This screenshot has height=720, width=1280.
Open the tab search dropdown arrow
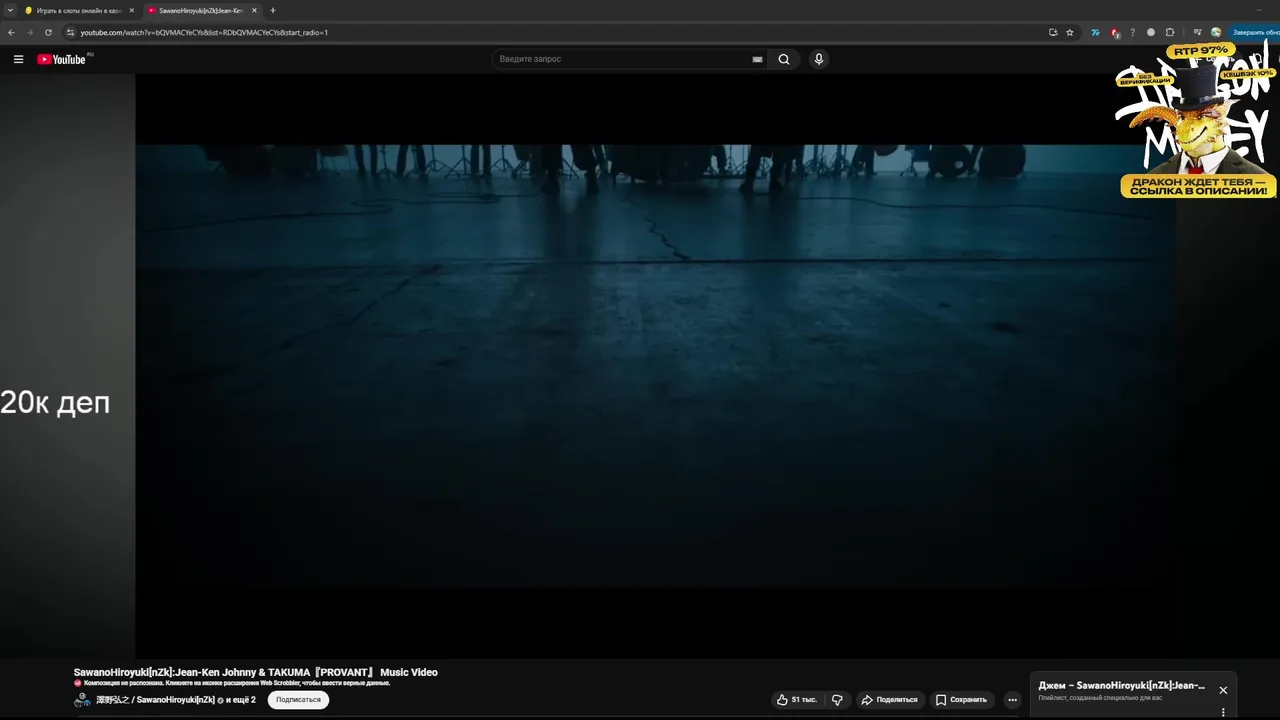tap(10, 10)
